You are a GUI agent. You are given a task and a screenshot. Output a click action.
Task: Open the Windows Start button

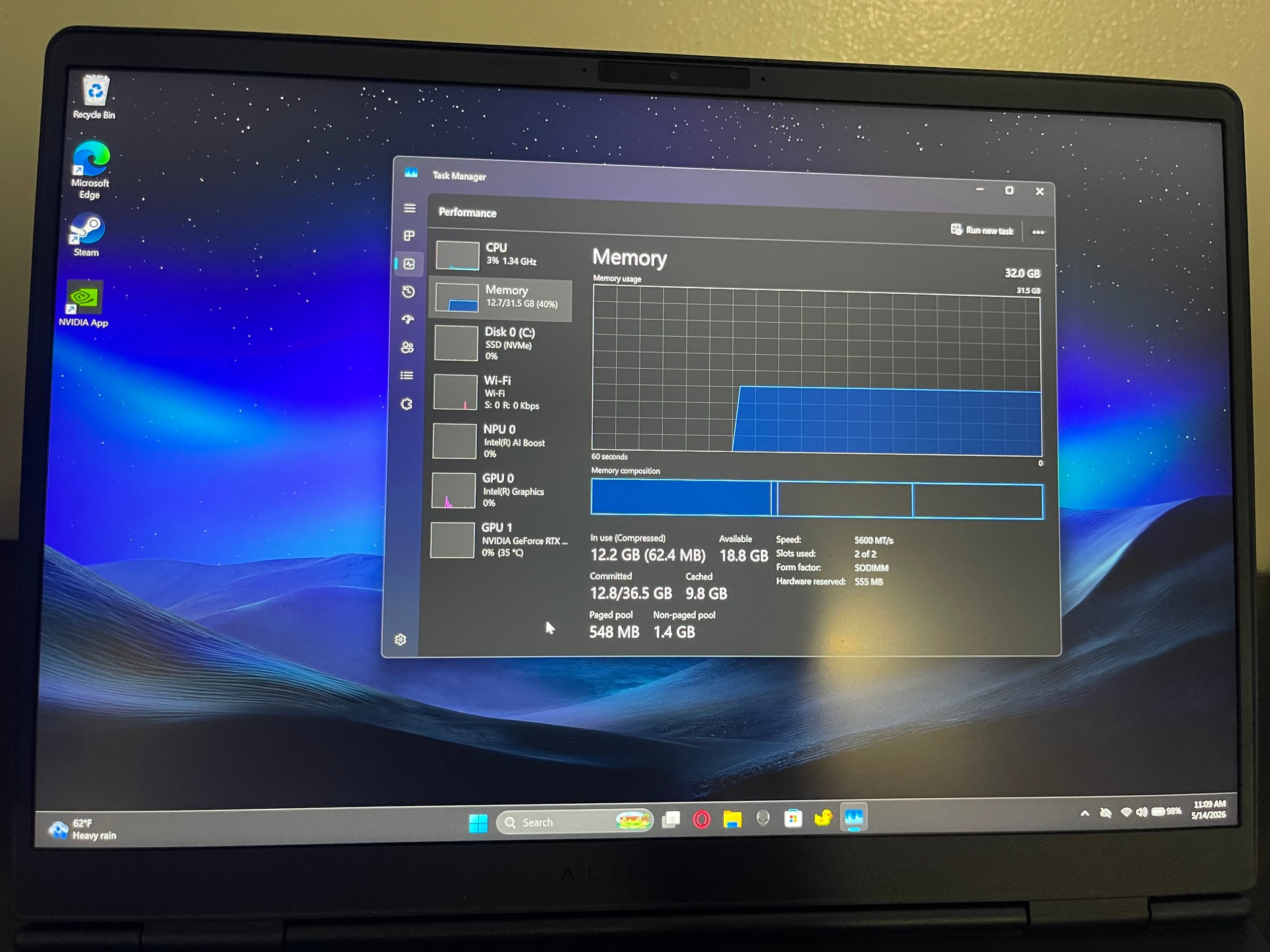pyautogui.click(x=478, y=822)
